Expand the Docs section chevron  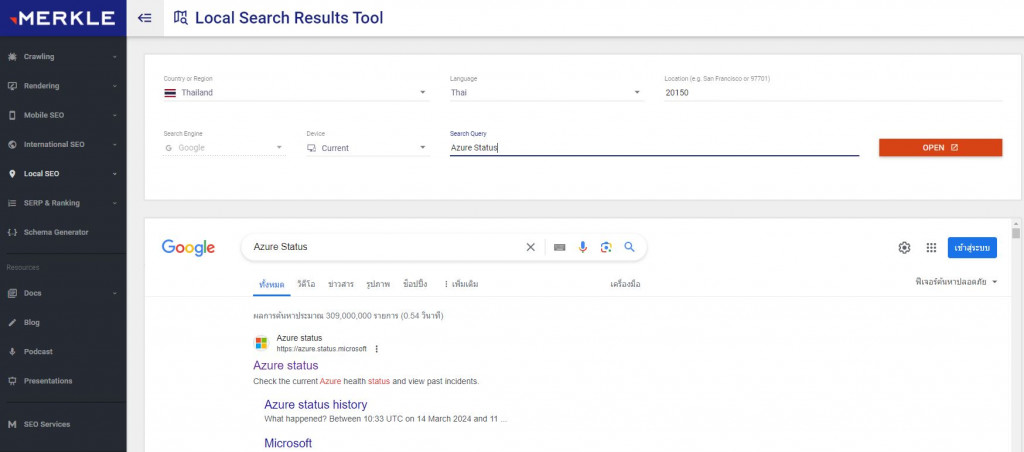tap(115, 293)
